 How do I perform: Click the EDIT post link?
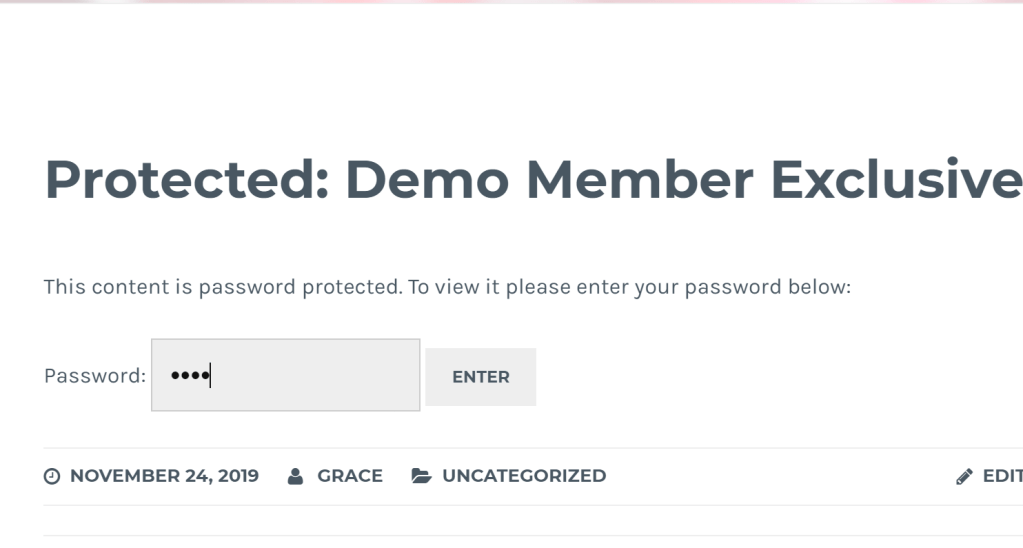[1002, 476]
